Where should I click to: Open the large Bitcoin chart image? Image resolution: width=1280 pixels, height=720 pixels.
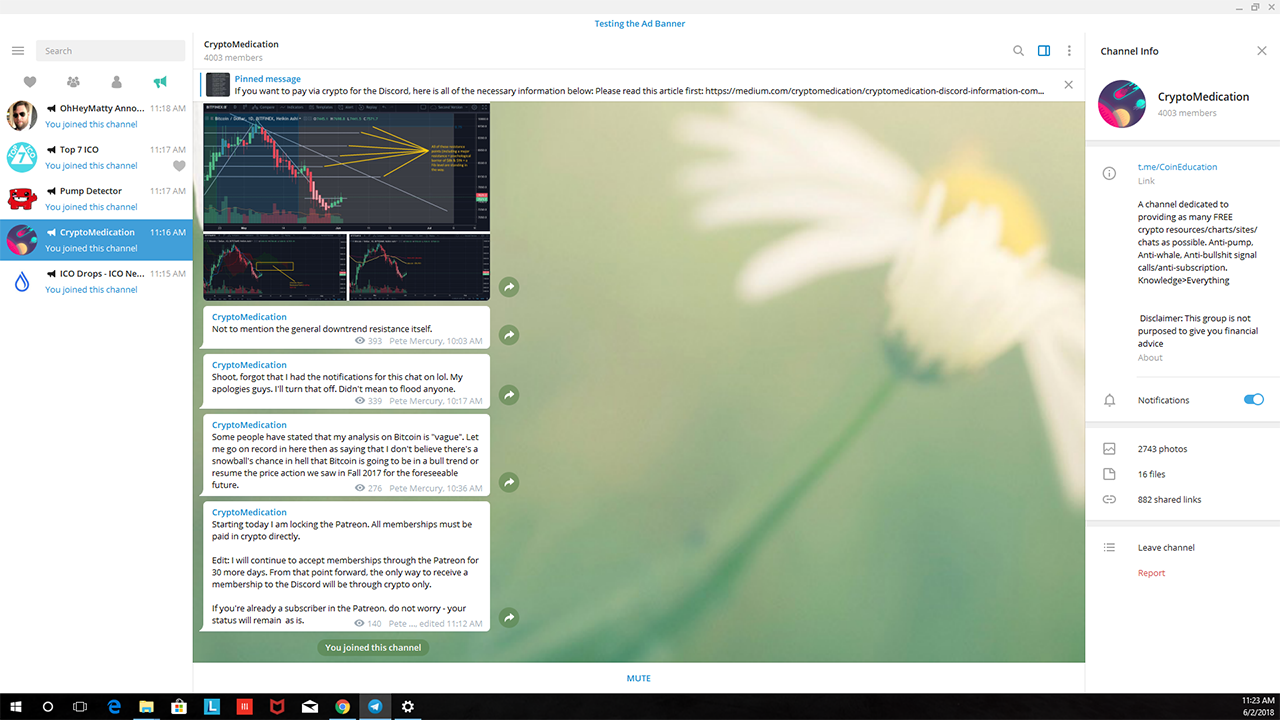[x=346, y=167]
